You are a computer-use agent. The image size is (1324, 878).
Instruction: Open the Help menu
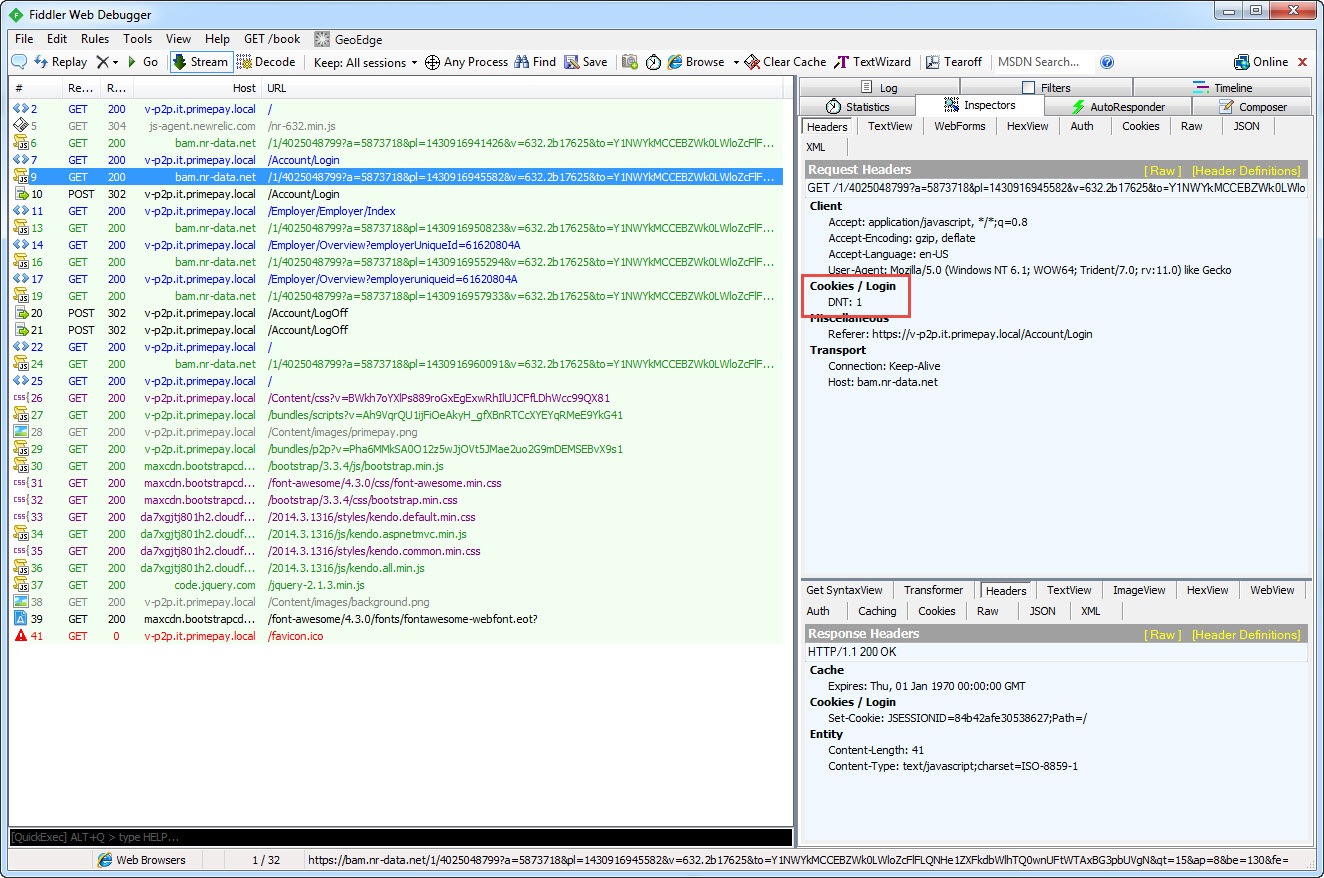217,39
